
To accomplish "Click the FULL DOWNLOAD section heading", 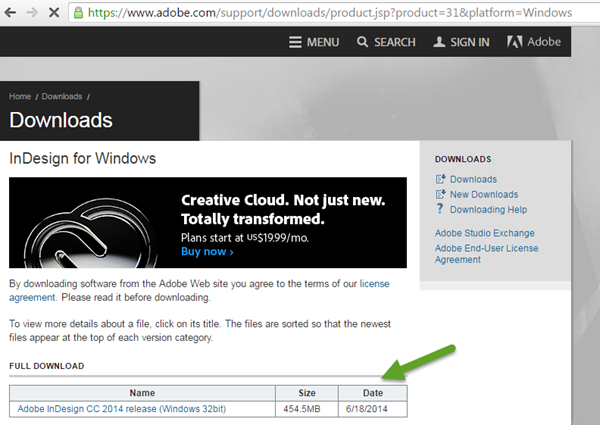I will [47, 366].
